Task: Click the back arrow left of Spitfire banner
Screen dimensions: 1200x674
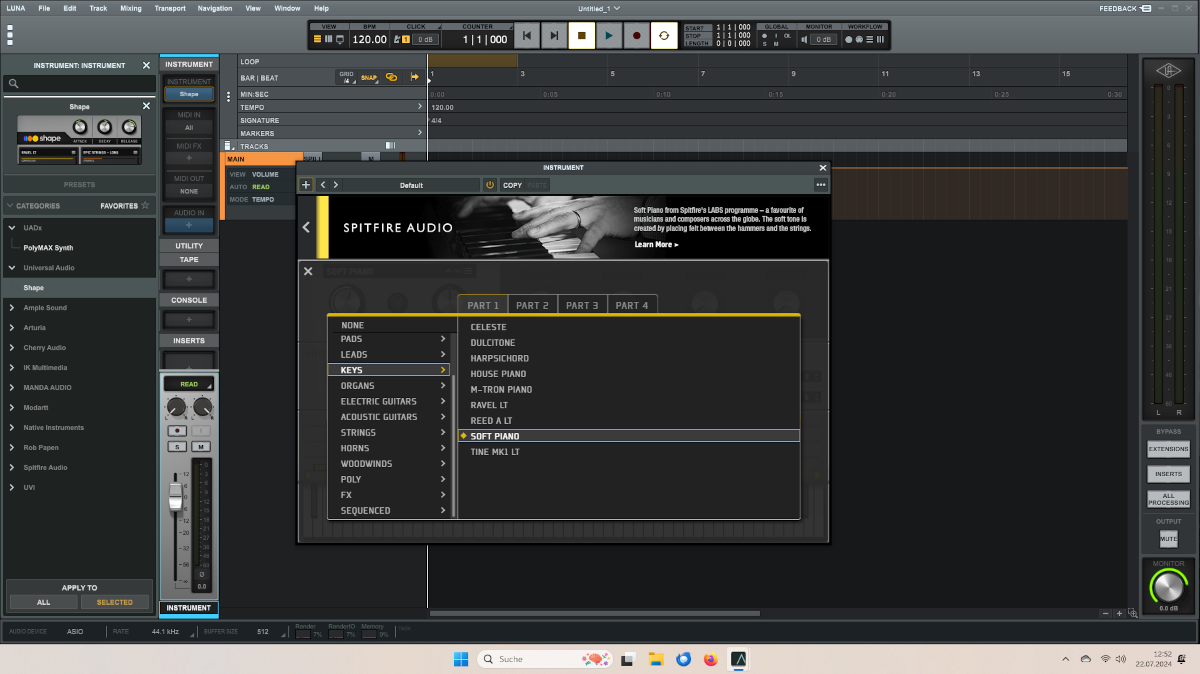Action: click(x=306, y=227)
